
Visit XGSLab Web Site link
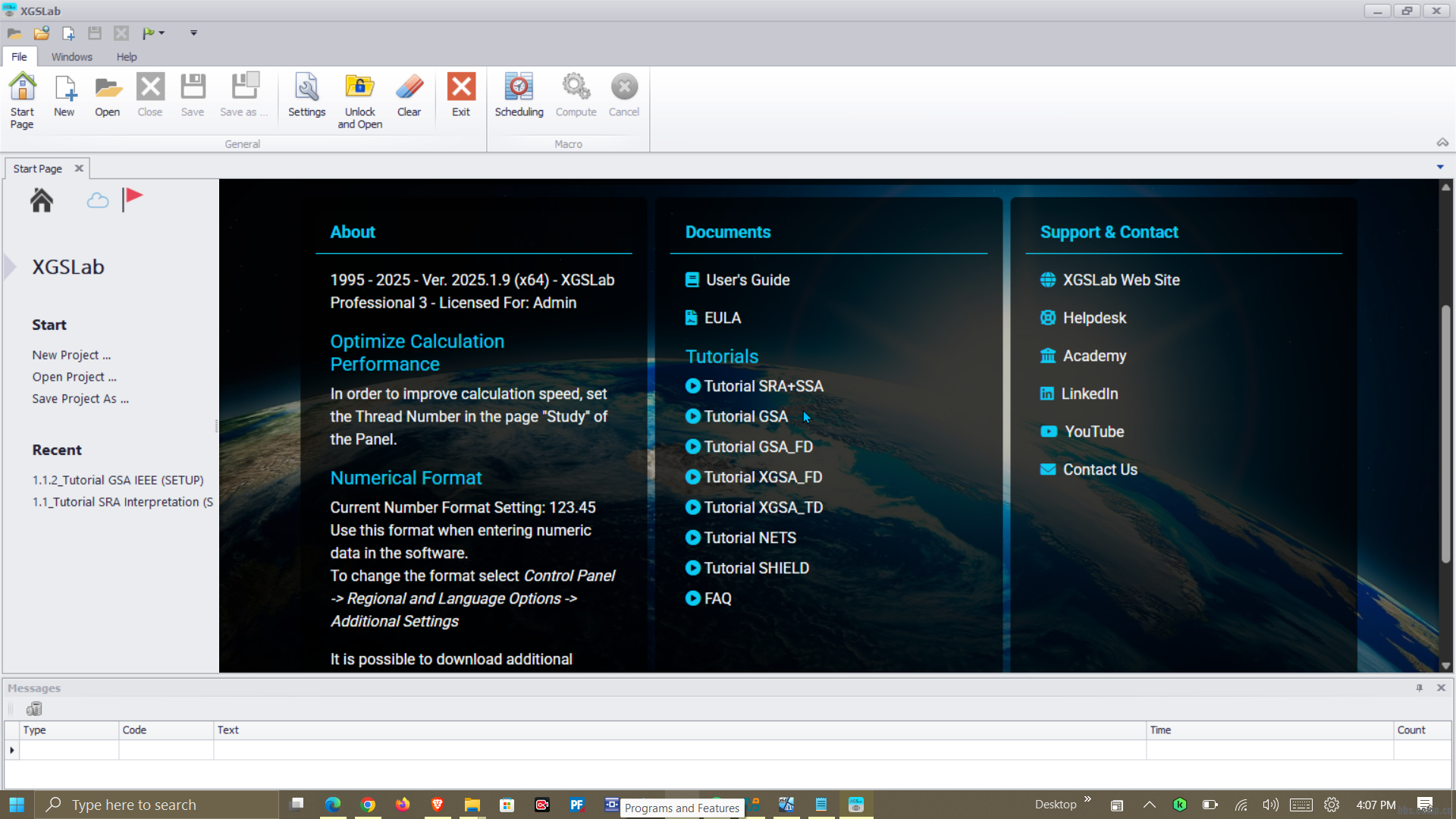pyautogui.click(x=1110, y=280)
